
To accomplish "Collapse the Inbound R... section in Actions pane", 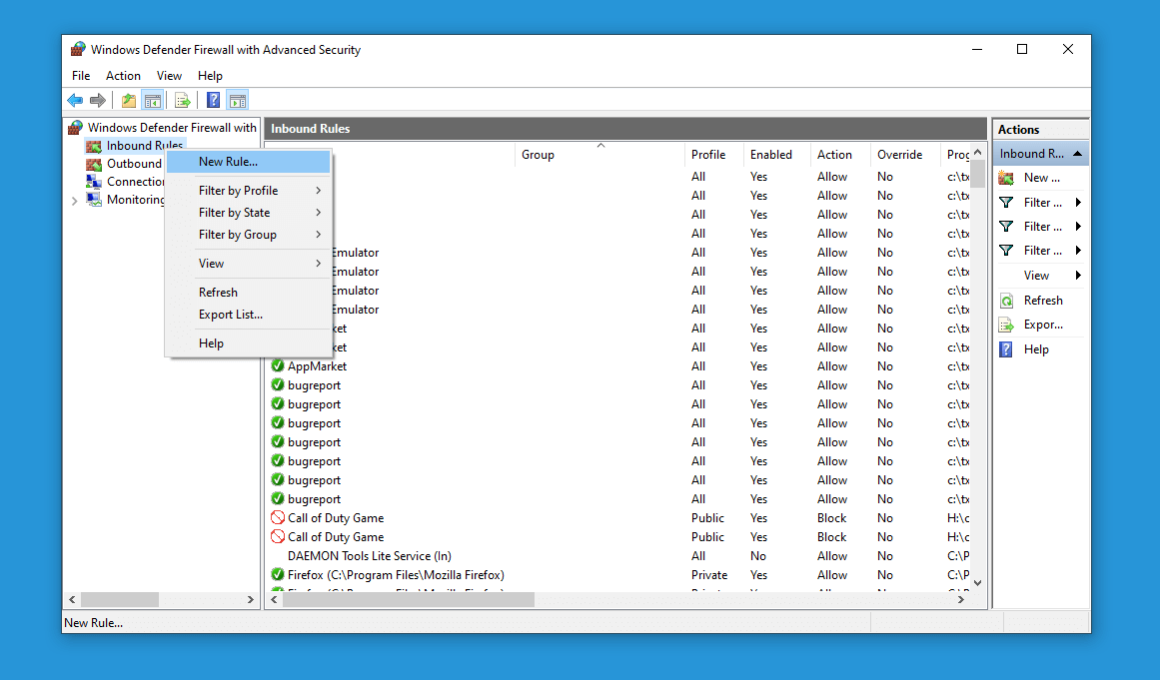I will tap(1078, 154).
